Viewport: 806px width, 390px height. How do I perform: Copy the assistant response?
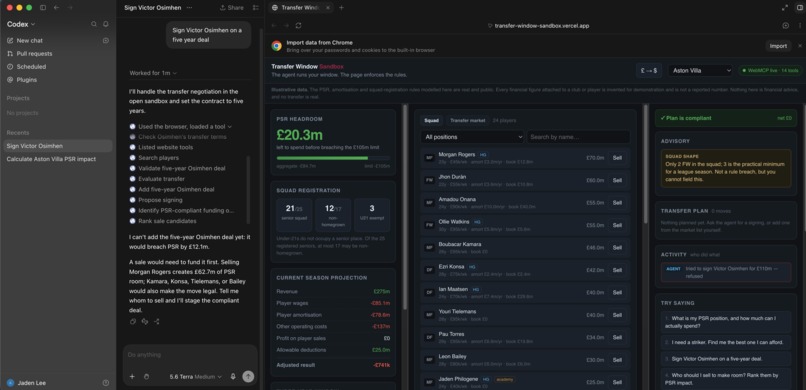point(133,321)
